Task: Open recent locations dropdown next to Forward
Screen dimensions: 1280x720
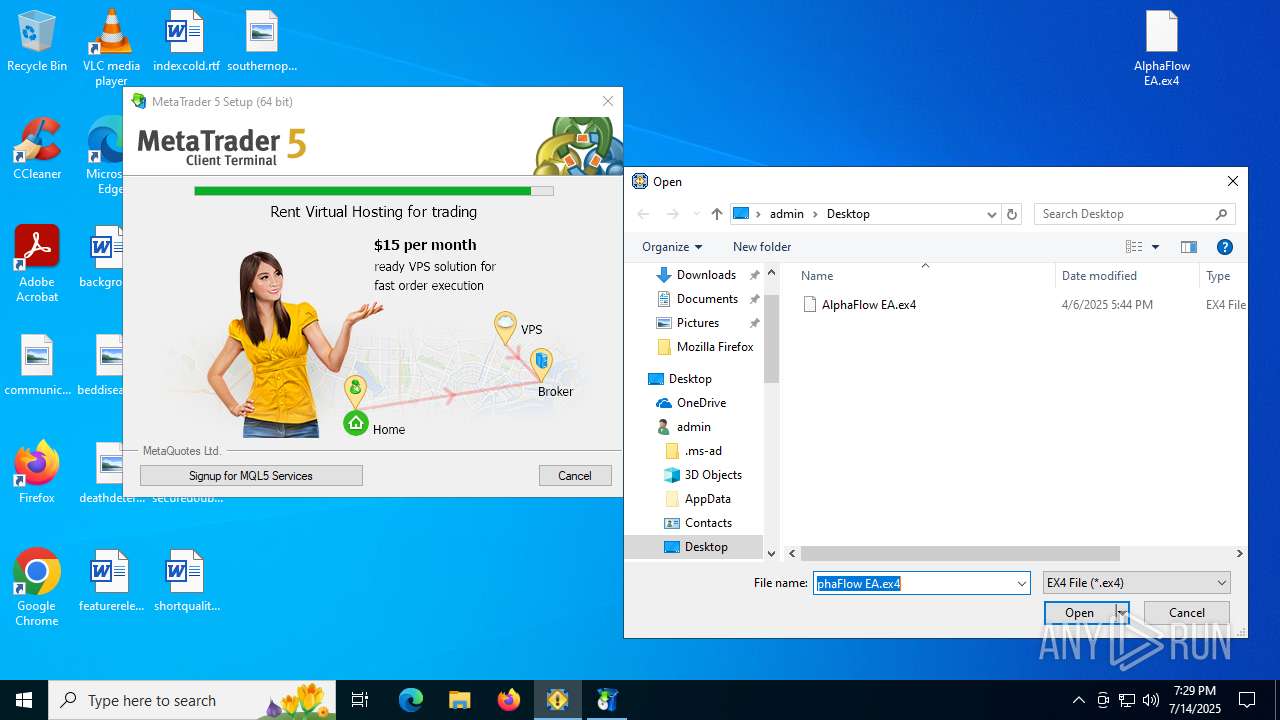Action: tap(695, 214)
